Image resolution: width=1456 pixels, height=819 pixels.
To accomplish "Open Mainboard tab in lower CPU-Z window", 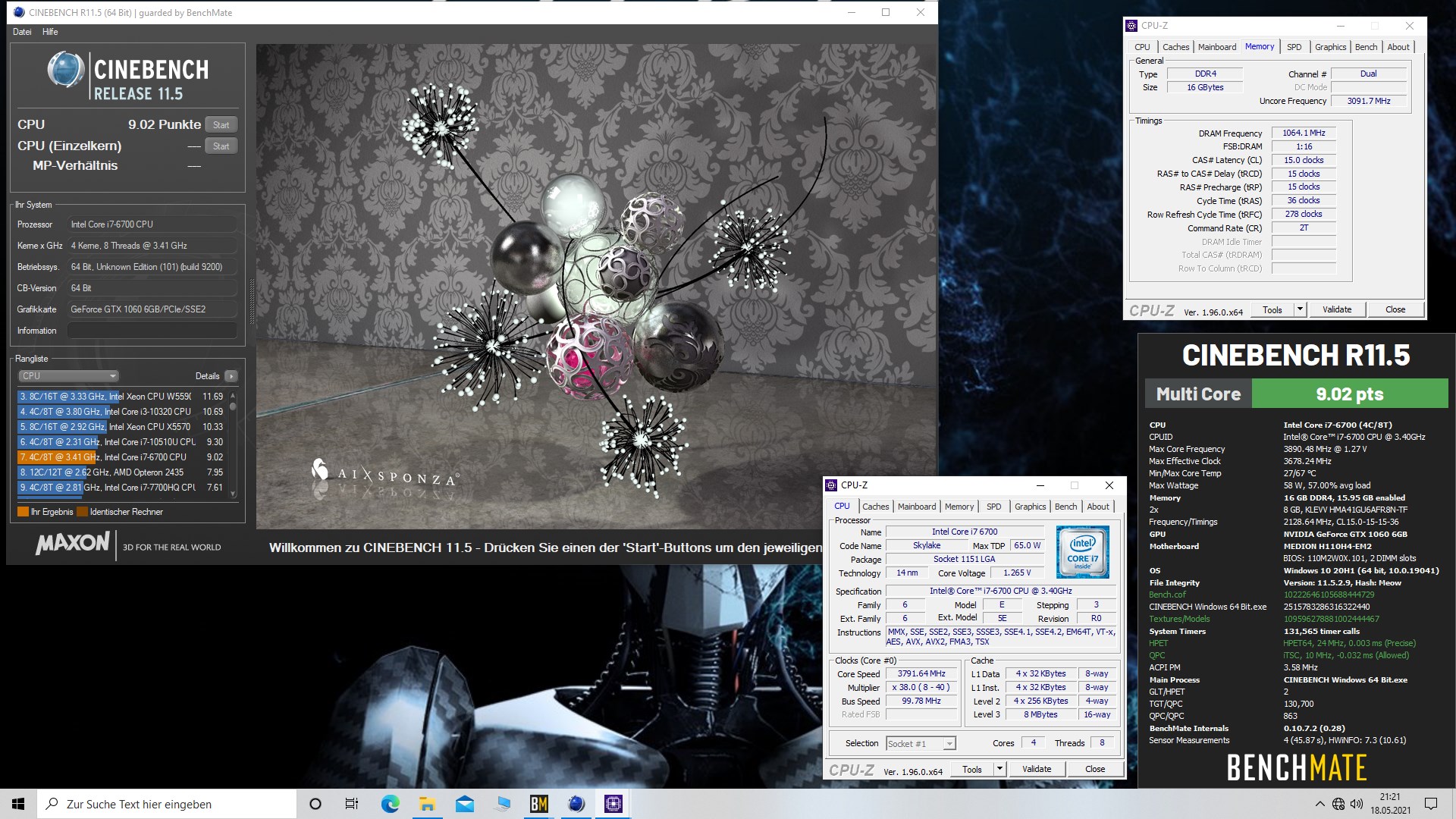I will click(x=917, y=507).
